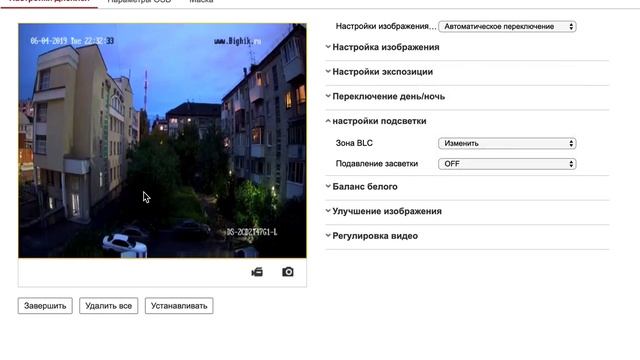Open the Подавление засветки dropdown
Viewport: 640px width, 360px height.
click(x=507, y=164)
